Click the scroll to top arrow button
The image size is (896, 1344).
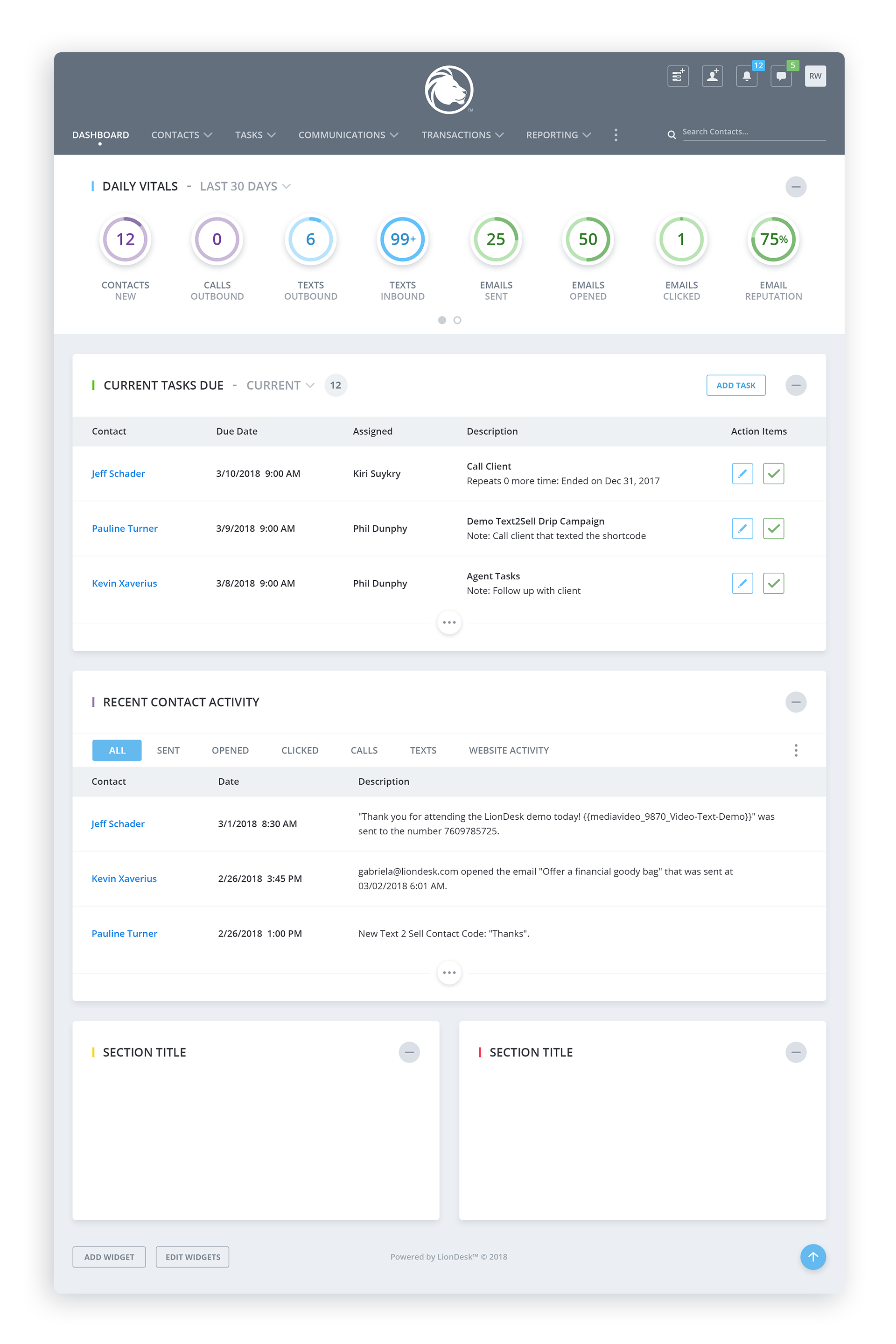[x=812, y=1257]
